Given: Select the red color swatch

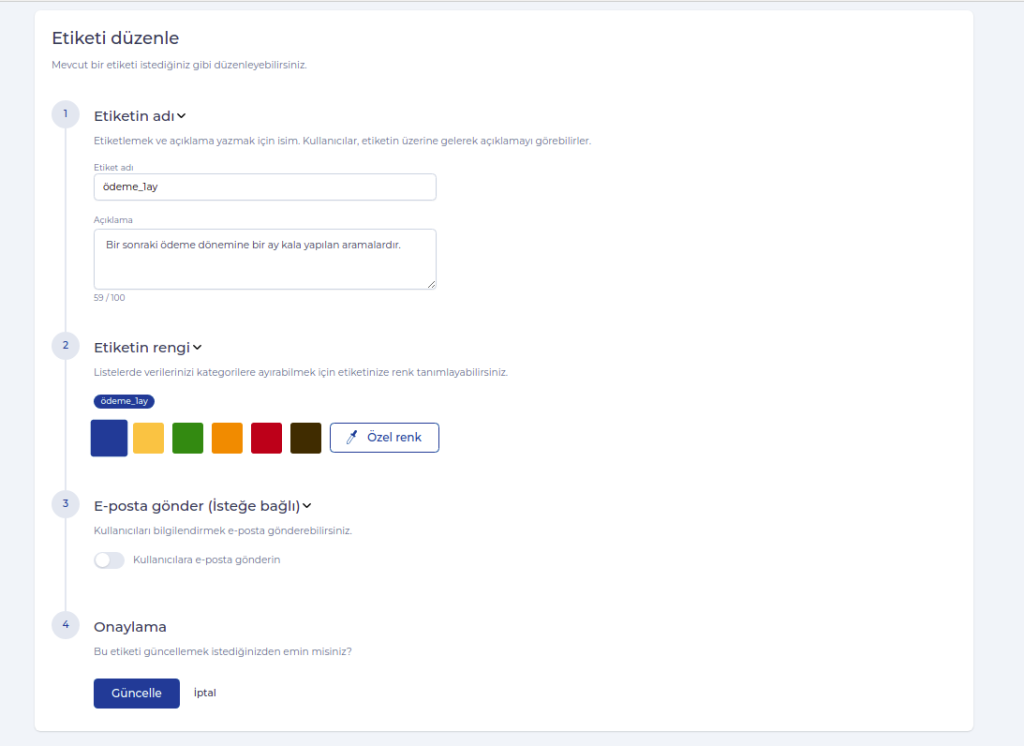Looking at the screenshot, I should tap(266, 438).
